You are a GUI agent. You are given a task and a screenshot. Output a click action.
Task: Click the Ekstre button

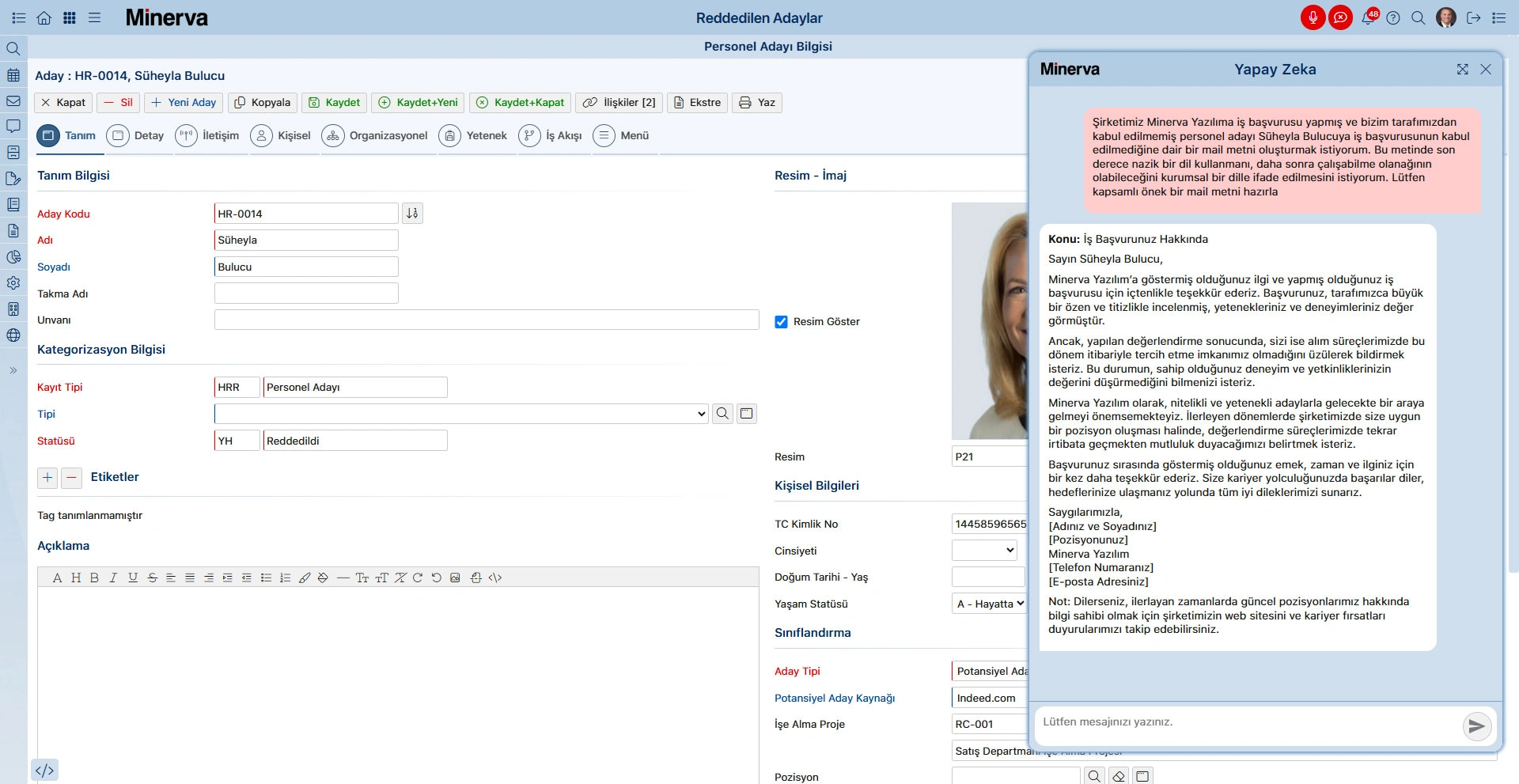tap(697, 103)
